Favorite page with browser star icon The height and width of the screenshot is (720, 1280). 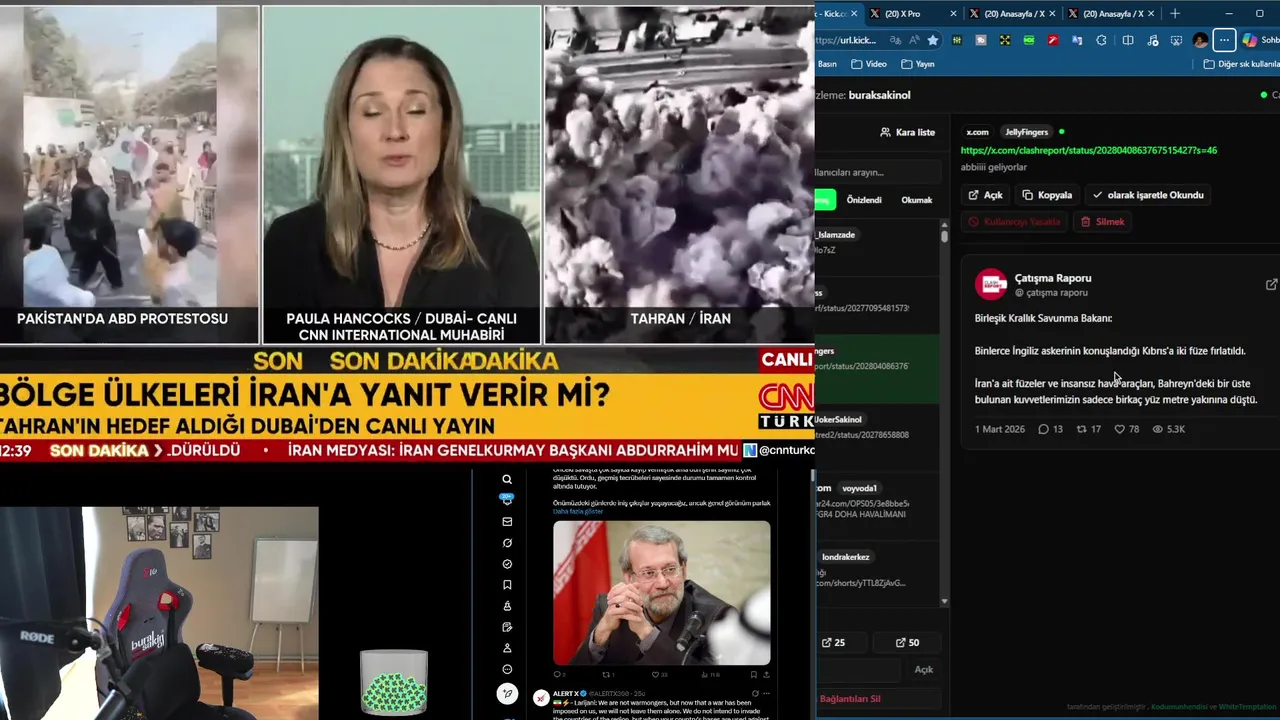(x=933, y=40)
